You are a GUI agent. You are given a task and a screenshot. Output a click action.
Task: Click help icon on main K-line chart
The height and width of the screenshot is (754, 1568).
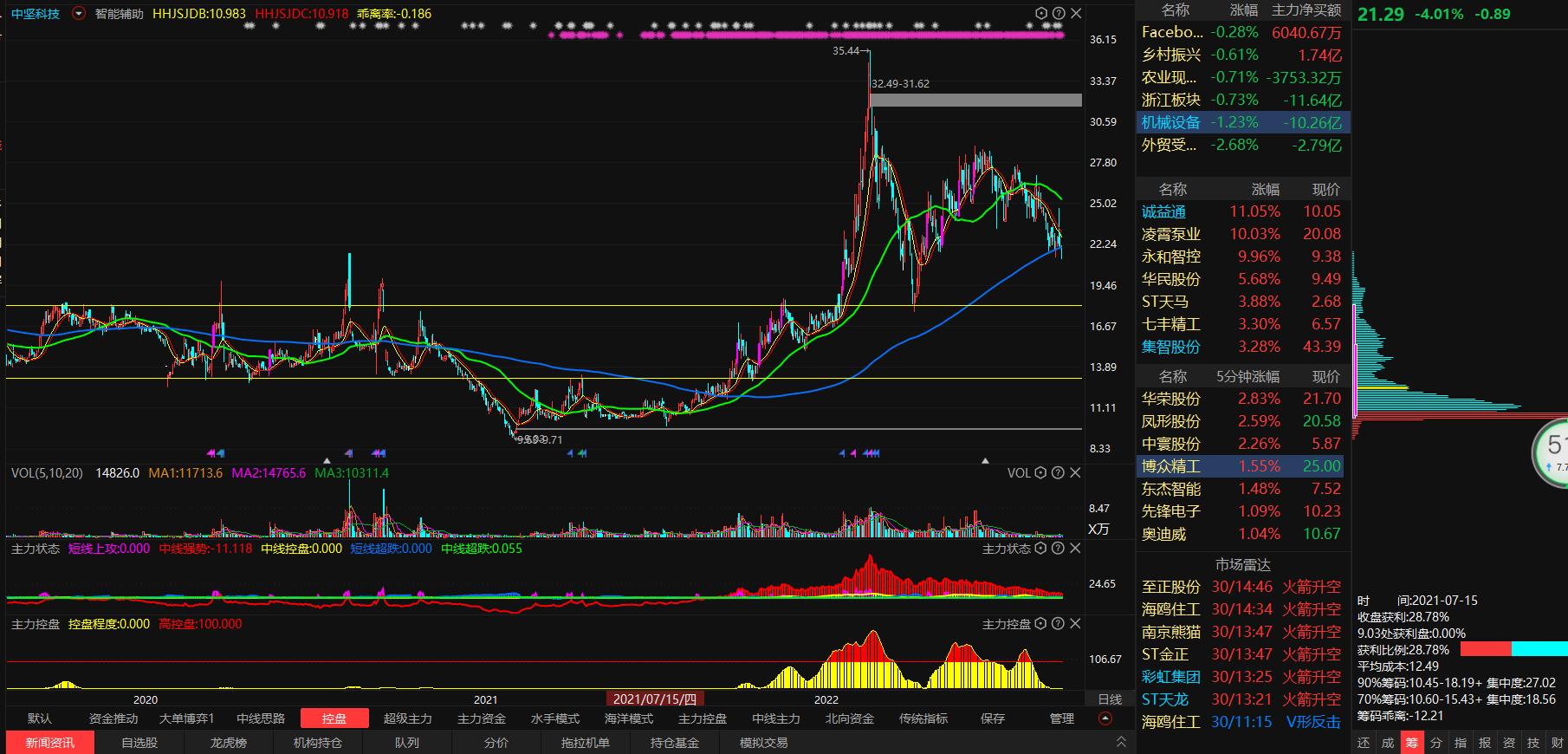[x=1059, y=14]
